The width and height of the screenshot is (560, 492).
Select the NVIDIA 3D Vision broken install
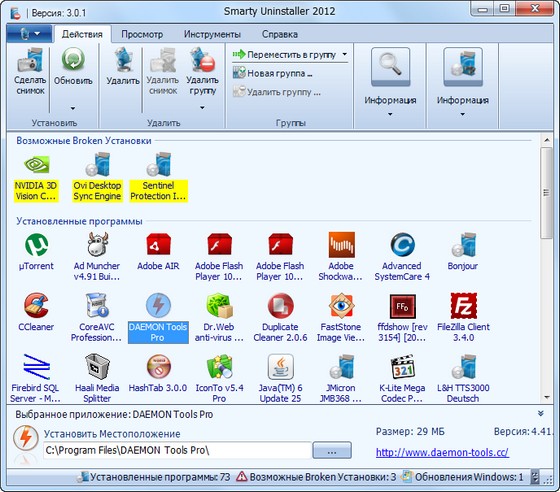(x=36, y=177)
